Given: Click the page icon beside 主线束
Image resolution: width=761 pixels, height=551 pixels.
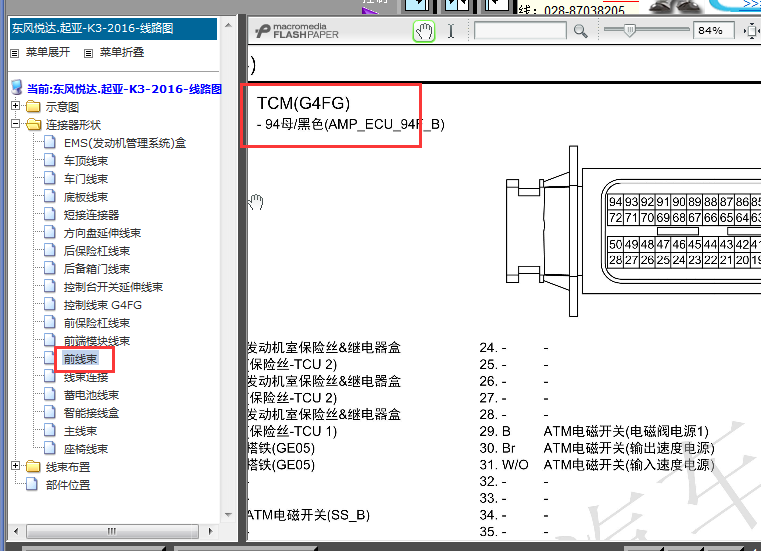Looking at the screenshot, I should tap(50, 430).
